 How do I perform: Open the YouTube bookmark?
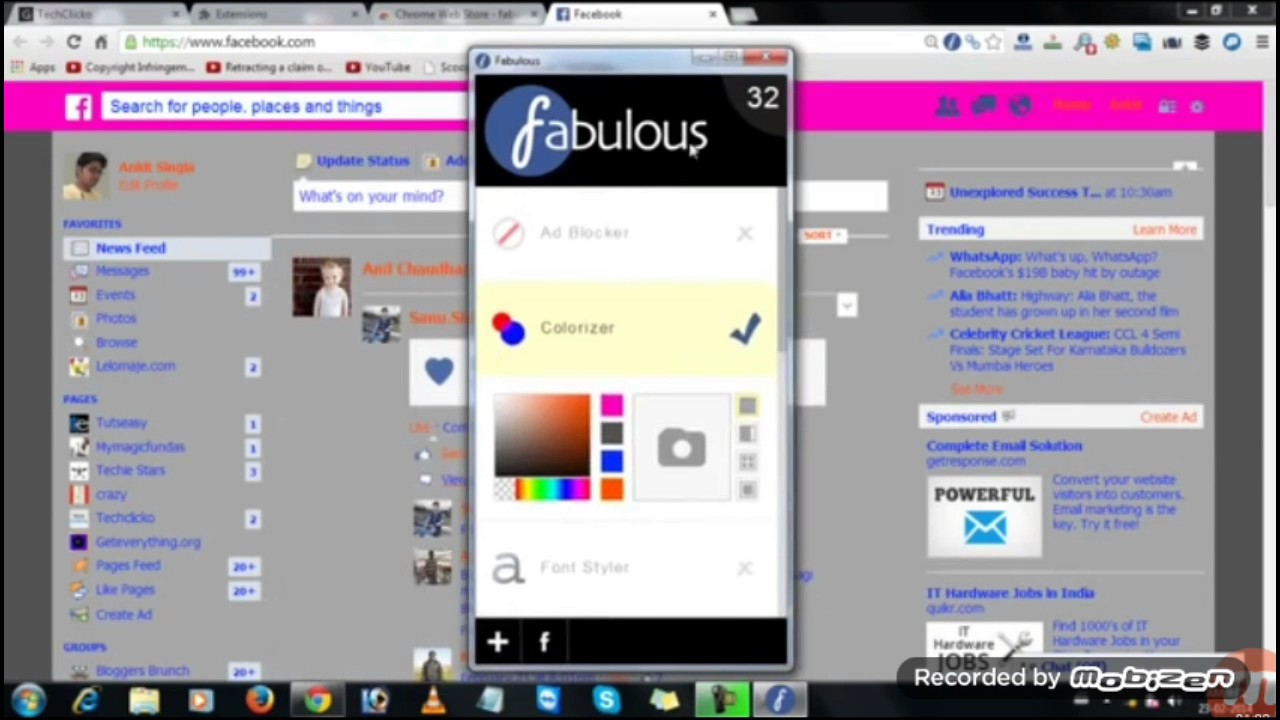coord(378,67)
